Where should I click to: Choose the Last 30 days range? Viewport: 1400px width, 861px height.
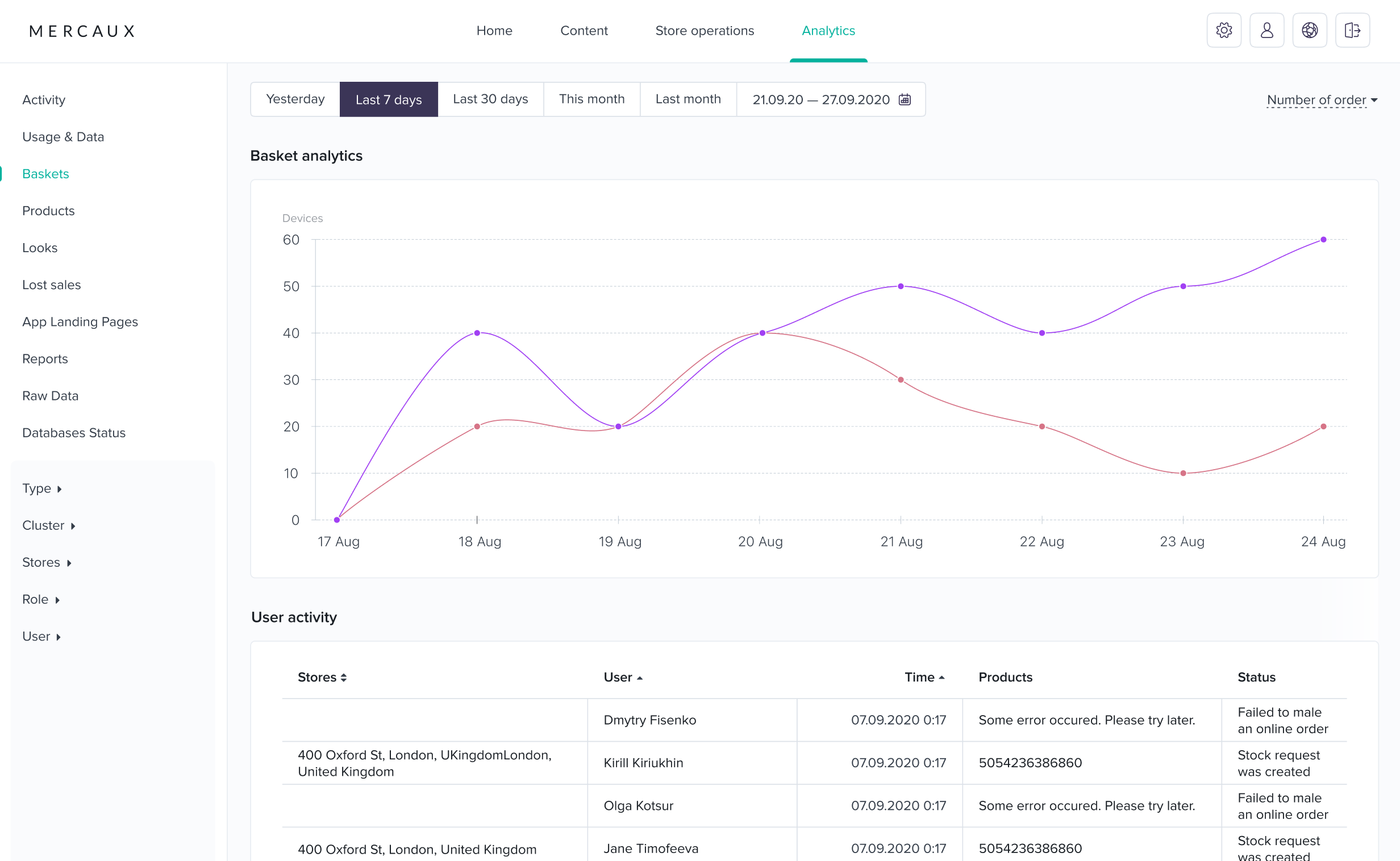point(490,99)
